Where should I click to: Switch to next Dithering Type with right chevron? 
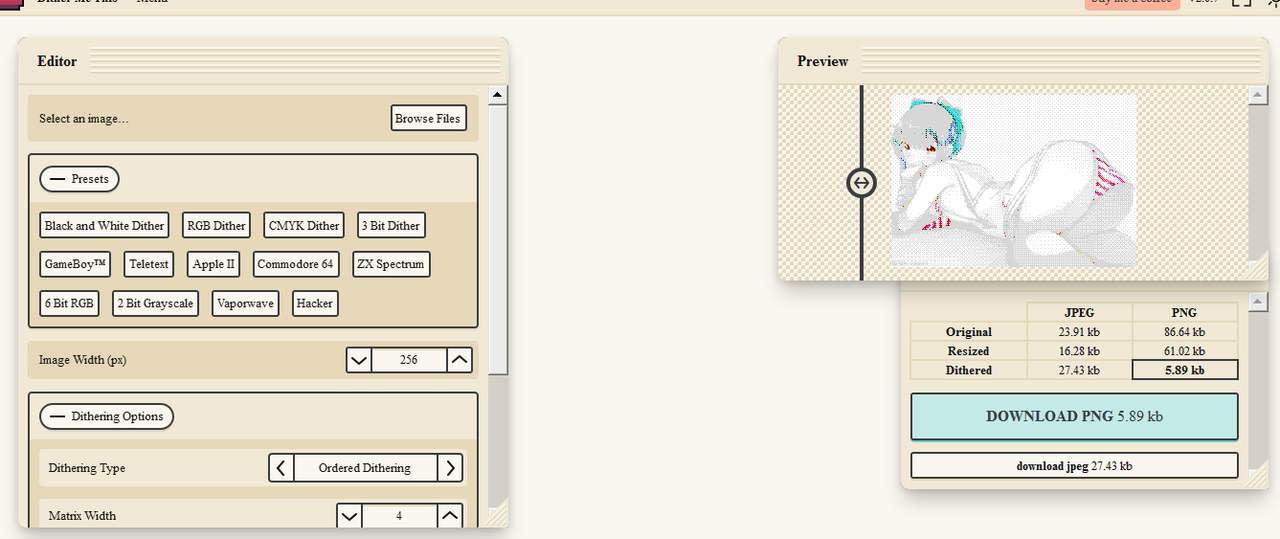coord(451,468)
